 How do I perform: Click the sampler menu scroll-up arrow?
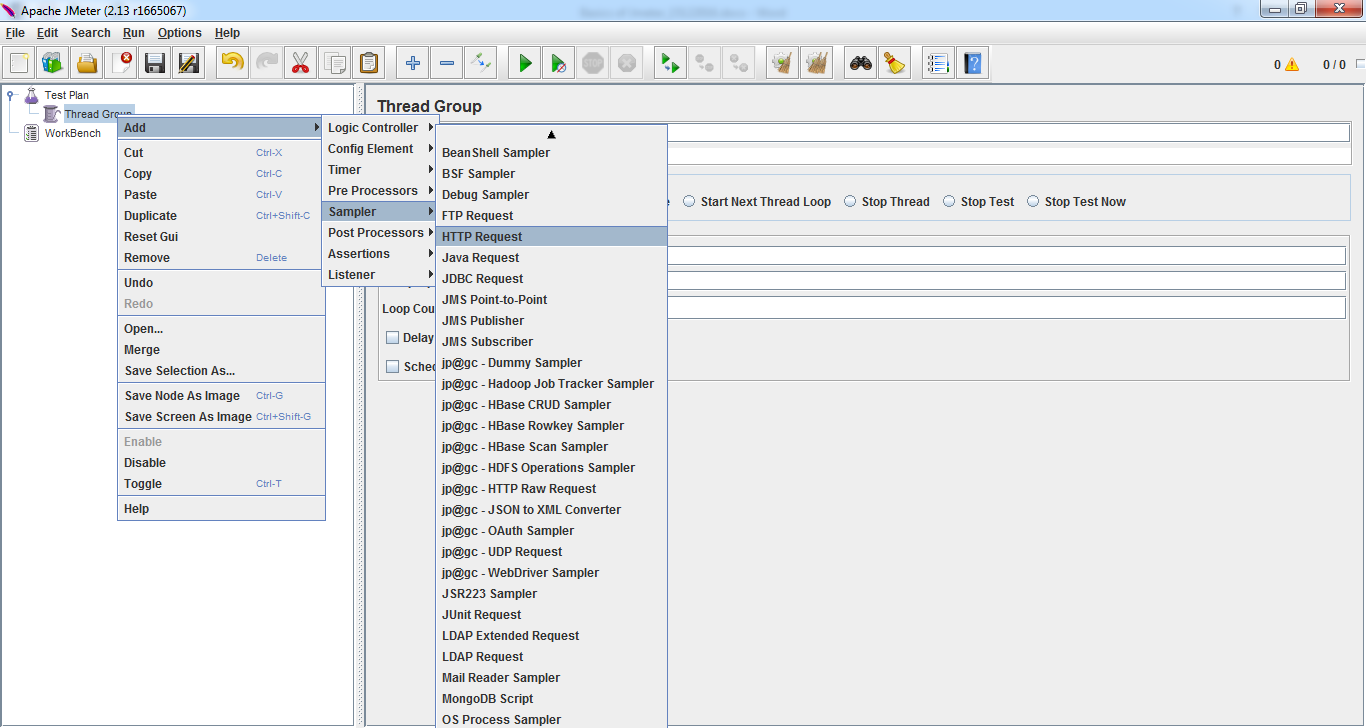click(x=551, y=134)
